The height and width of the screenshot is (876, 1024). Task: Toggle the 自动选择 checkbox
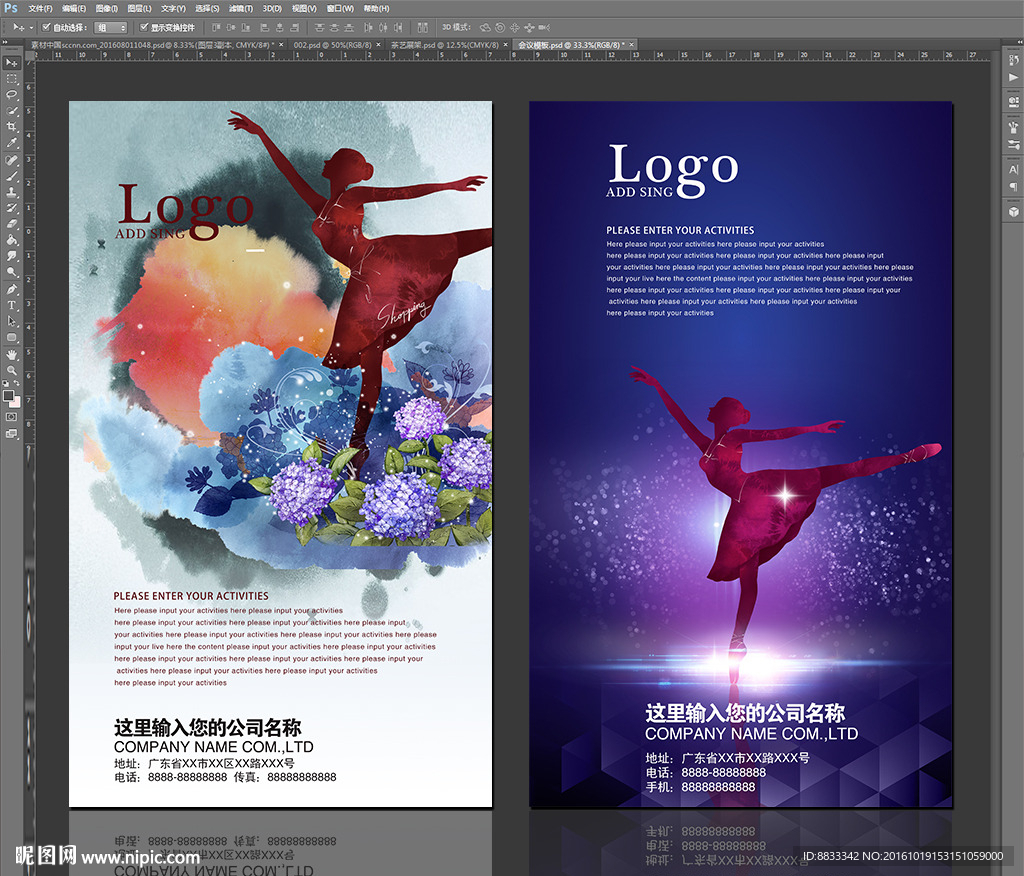pyautogui.click(x=46, y=27)
